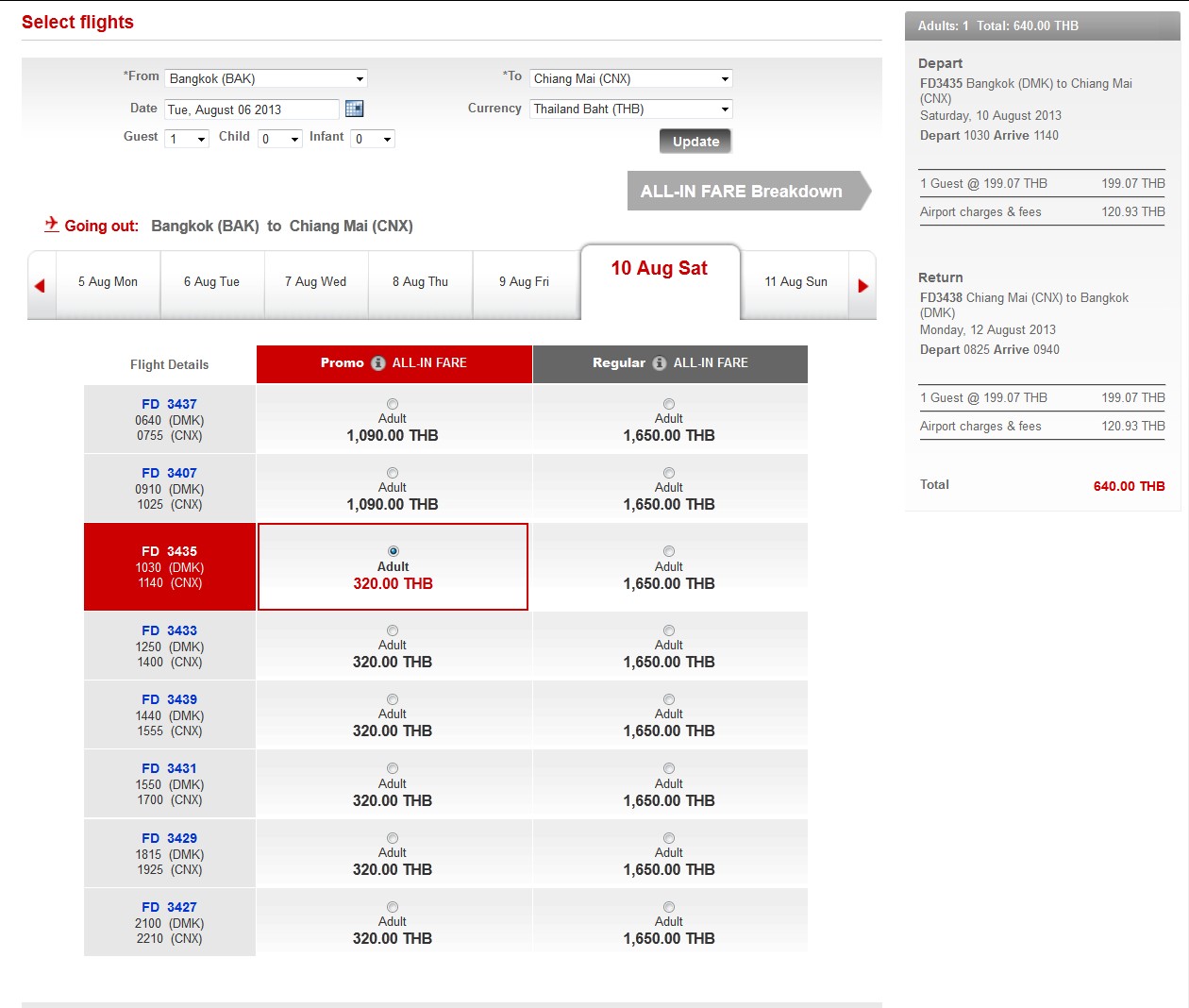The image size is (1189, 1008).
Task: Select Promo fare for flight FD 3431
Action: (393, 768)
